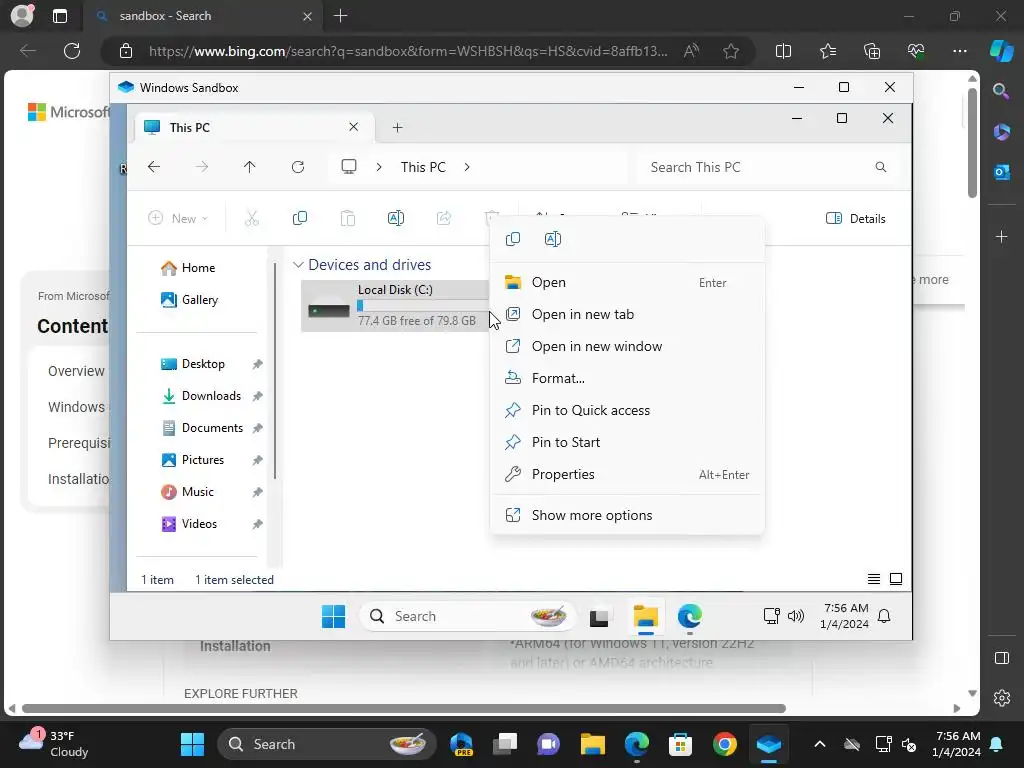Click Explorer forward arrow

click(202, 167)
